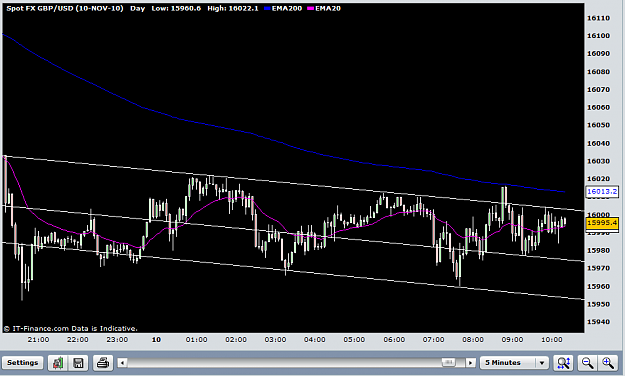Screen dimensions: 625x376
Task: Click the magenta EMA20 swatch in legend
Action: (x=311, y=8)
